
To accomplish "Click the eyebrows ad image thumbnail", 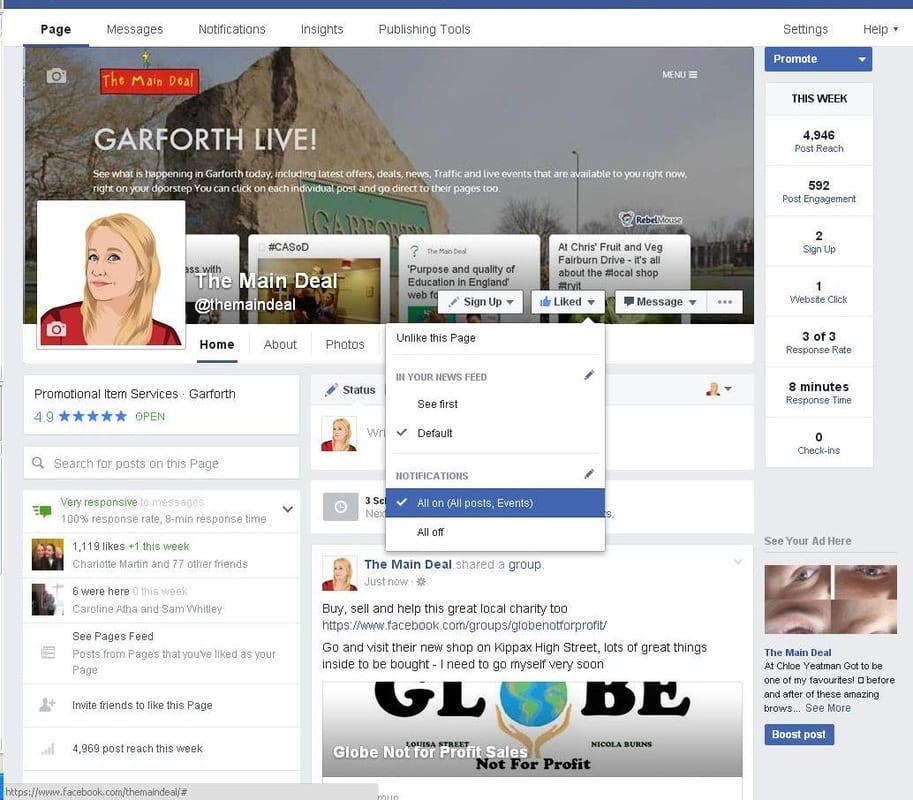I will point(830,599).
